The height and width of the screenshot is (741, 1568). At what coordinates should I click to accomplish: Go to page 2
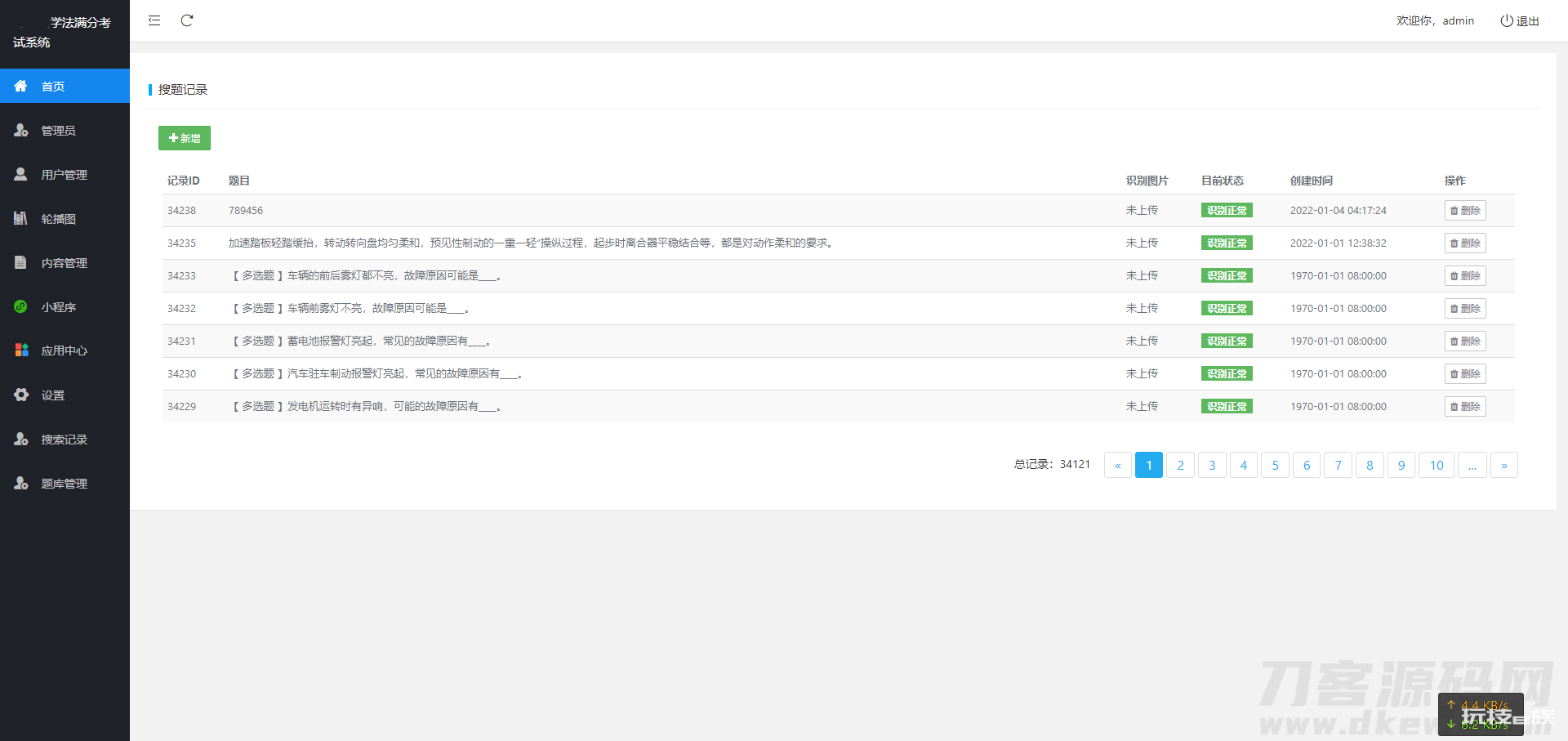click(x=1180, y=465)
